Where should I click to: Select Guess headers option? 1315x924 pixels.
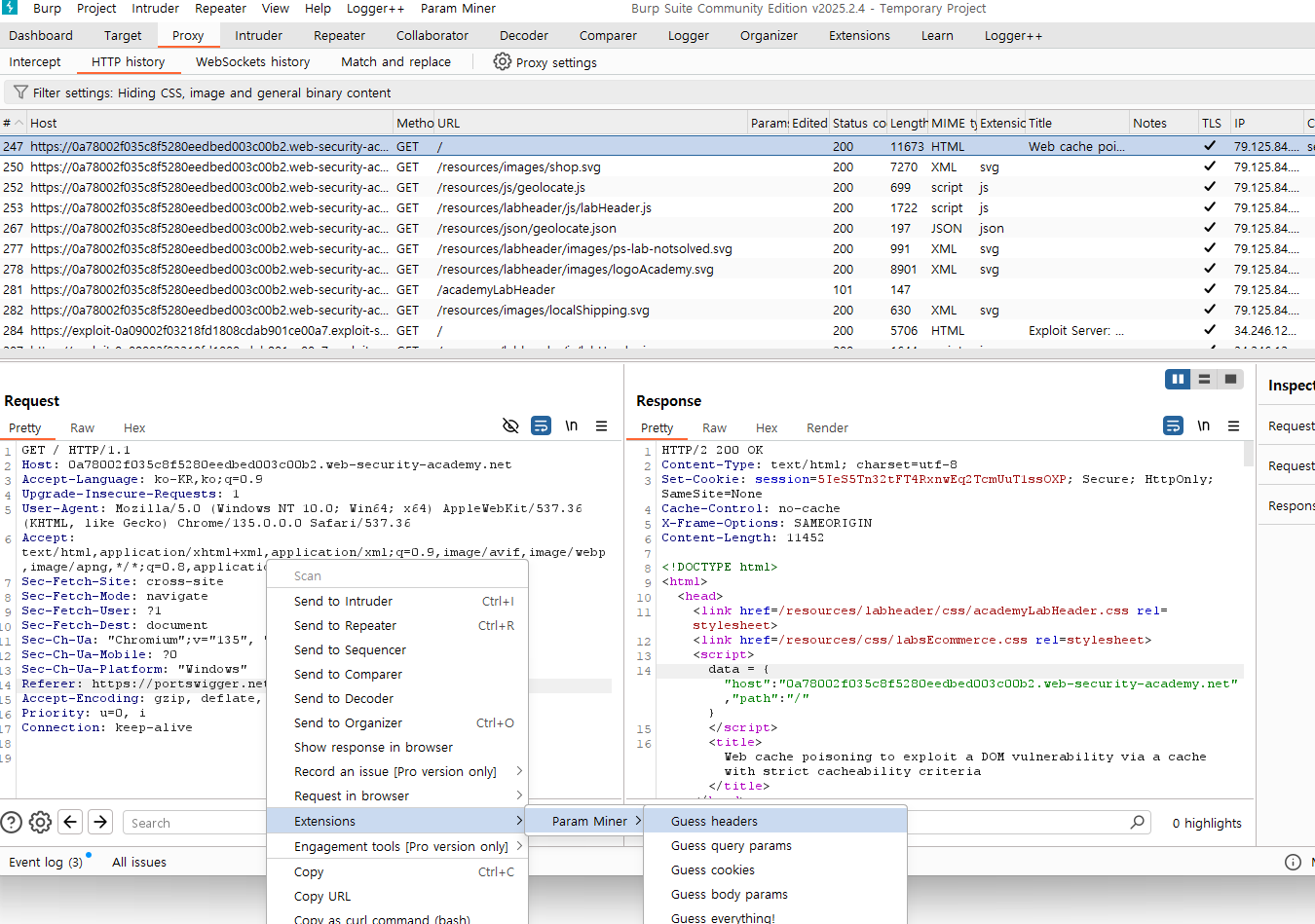(x=775, y=821)
